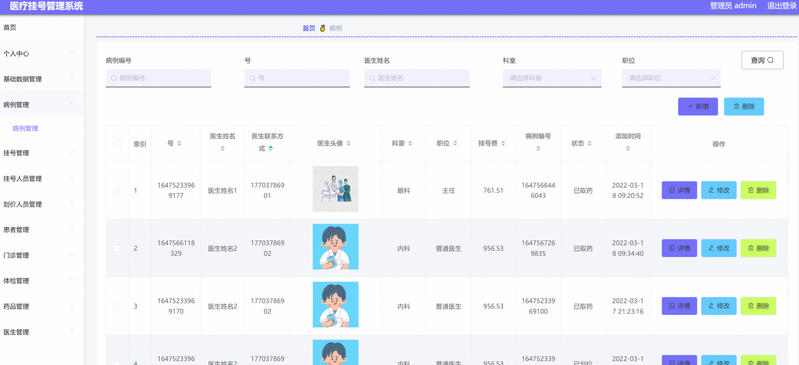This screenshot has height=365, width=799.
Task: Open the 管理员 admin account label
Action: point(733,6)
